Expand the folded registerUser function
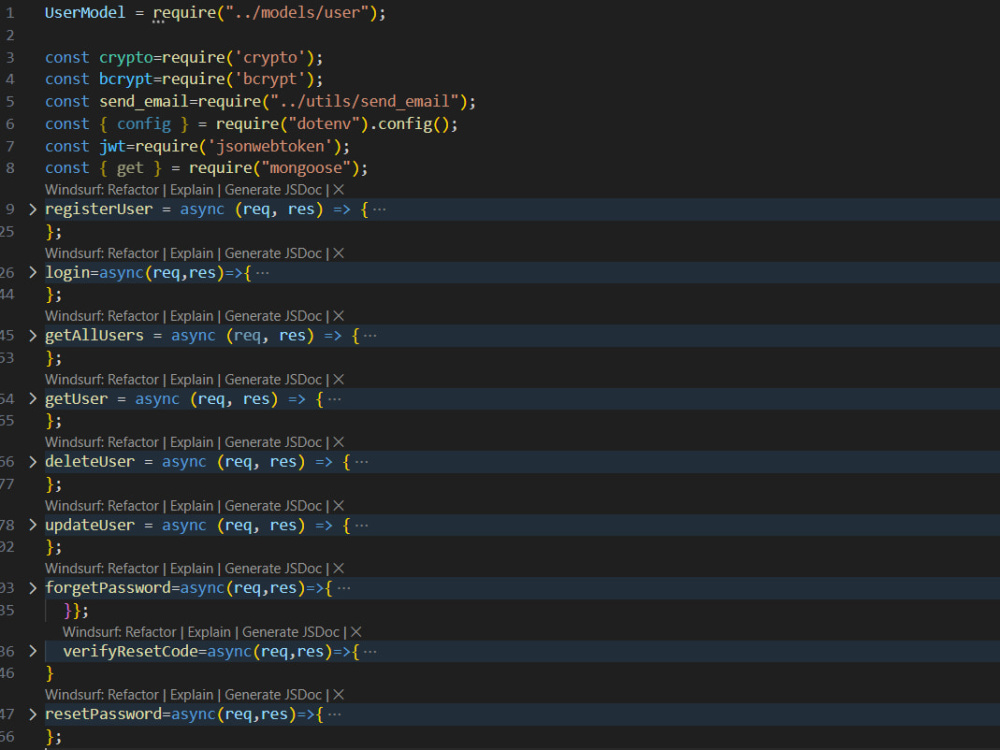Image resolution: width=1000 pixels, height=750 pixels. pyautogui.click(x=33, y=209)
